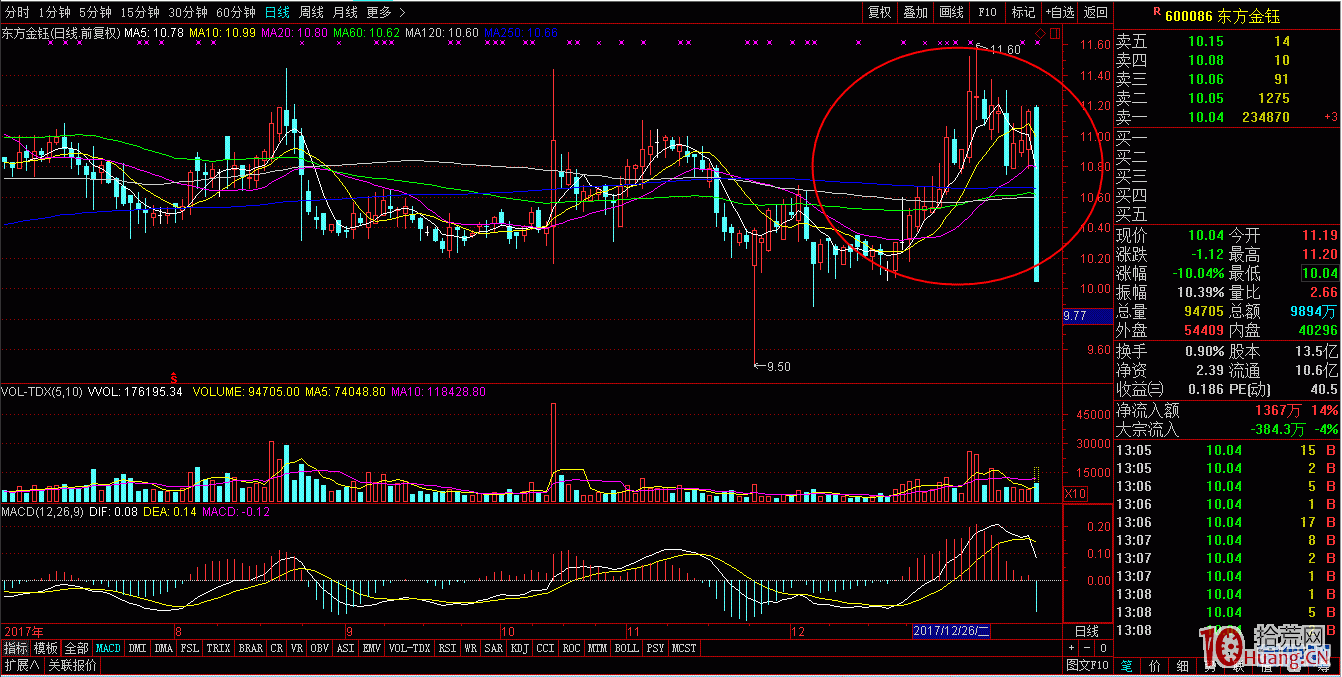Screen dimensions: 1342x677
Task: Open the 图文F10 info panel
Action: coord(1087,665)
